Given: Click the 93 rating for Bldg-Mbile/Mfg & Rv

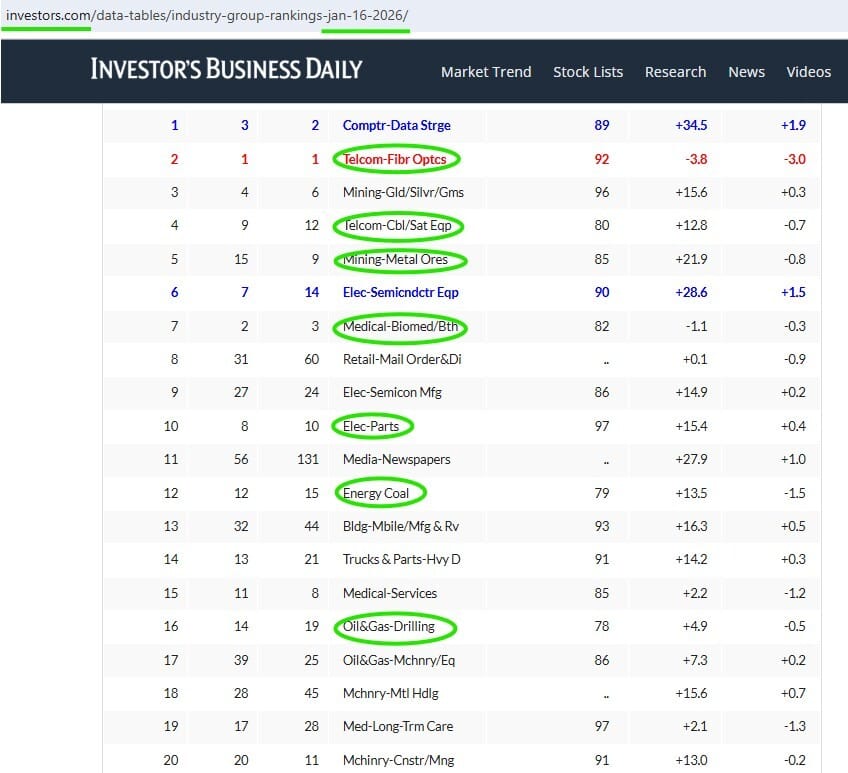Looking at the screenshot, I should click(x=601, y=527).
